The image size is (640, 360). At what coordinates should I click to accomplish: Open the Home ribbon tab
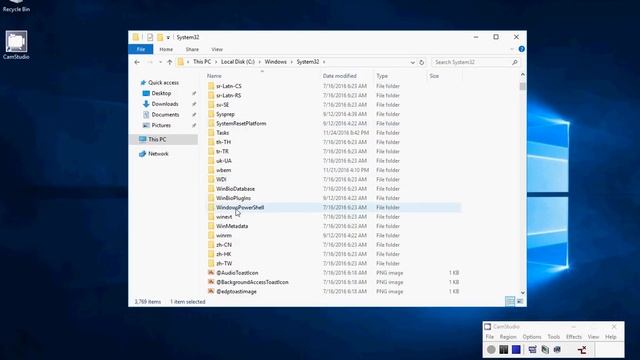[x=166, y=49]
